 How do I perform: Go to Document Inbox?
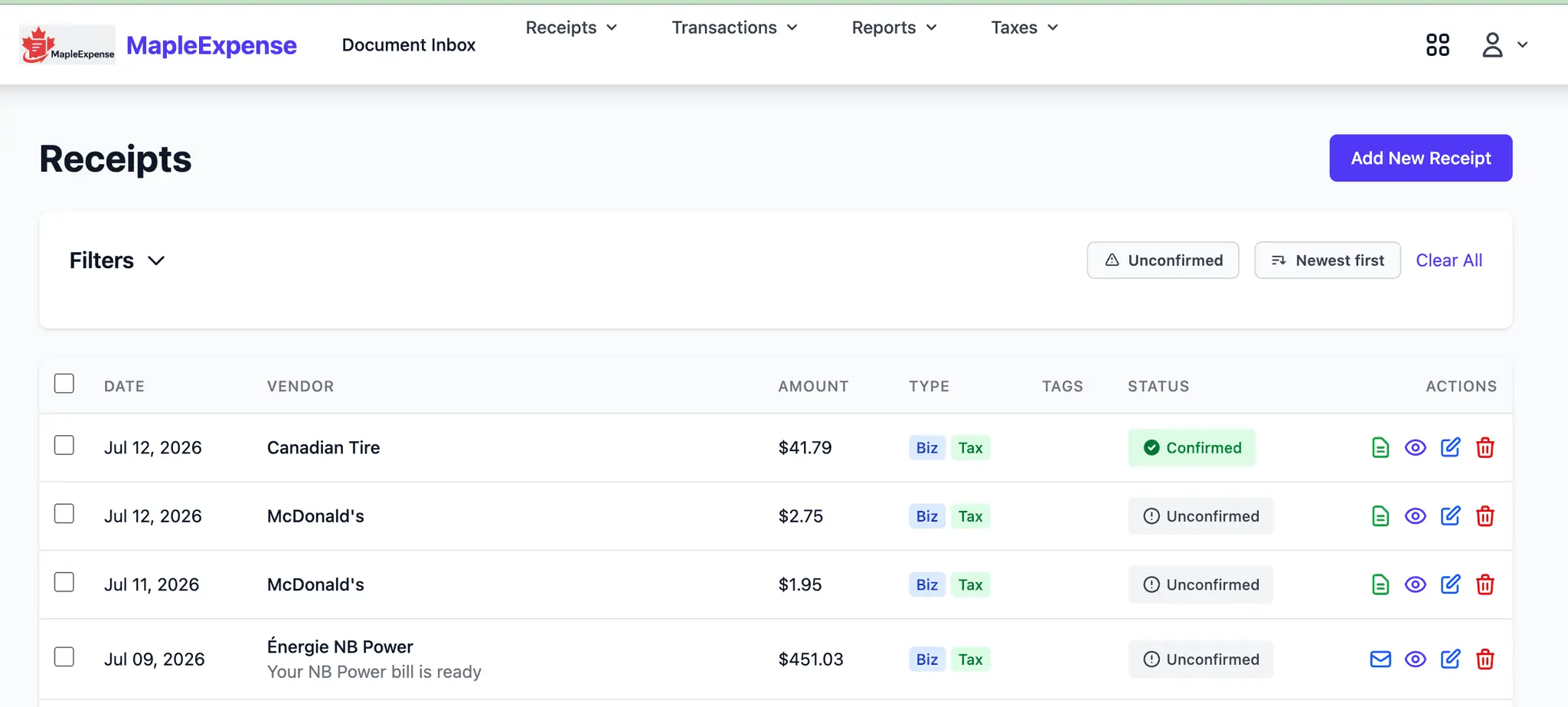coord(409,44)
